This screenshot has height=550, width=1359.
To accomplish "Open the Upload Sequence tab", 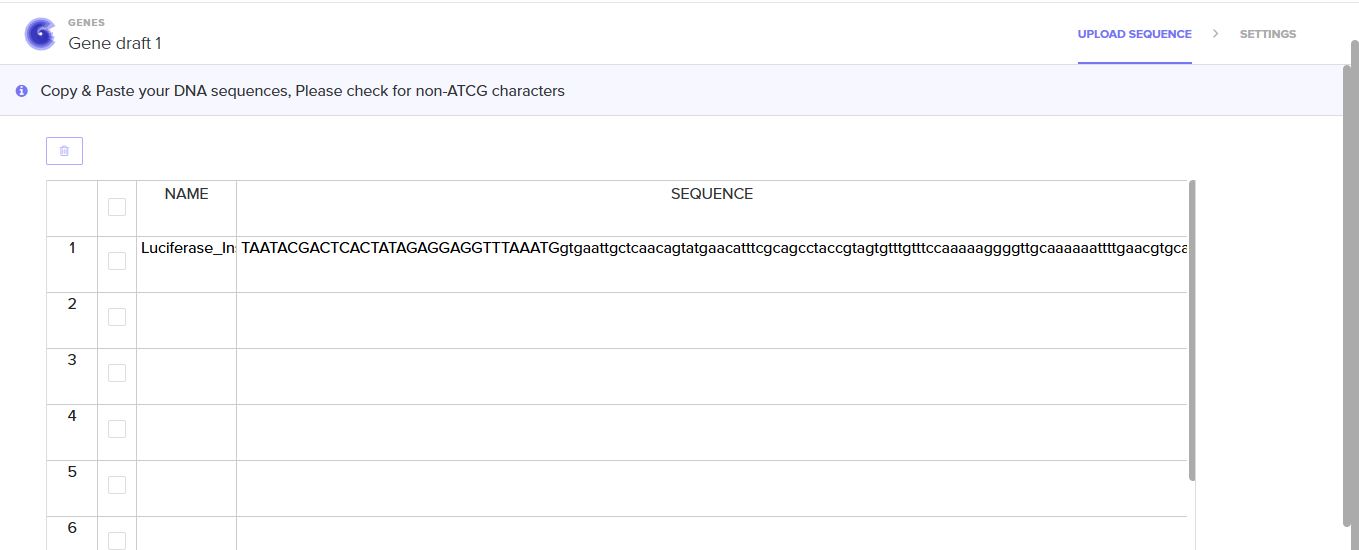I will [x=1134, y=34].
